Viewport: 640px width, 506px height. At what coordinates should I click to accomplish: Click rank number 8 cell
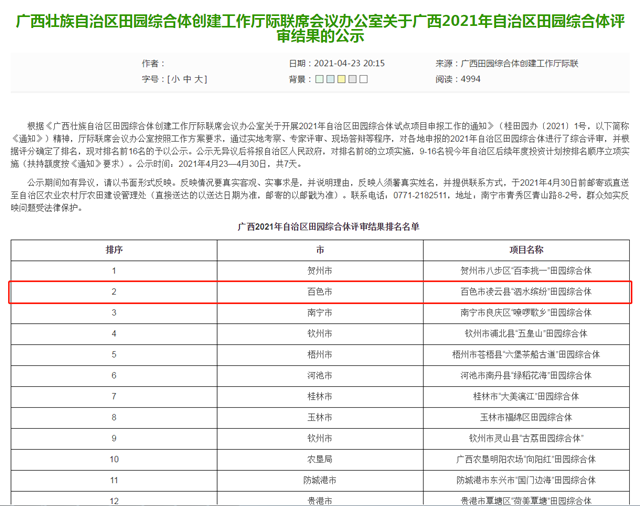pos(114,417)
